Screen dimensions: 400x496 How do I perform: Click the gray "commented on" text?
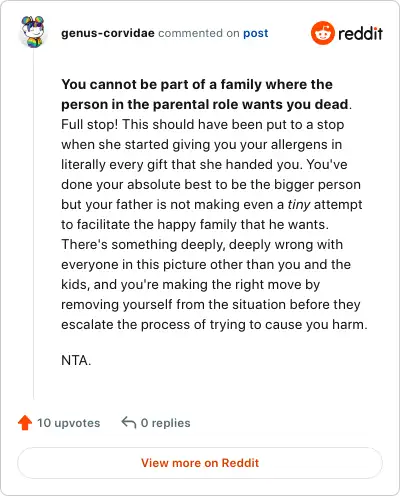click(199, 33)
